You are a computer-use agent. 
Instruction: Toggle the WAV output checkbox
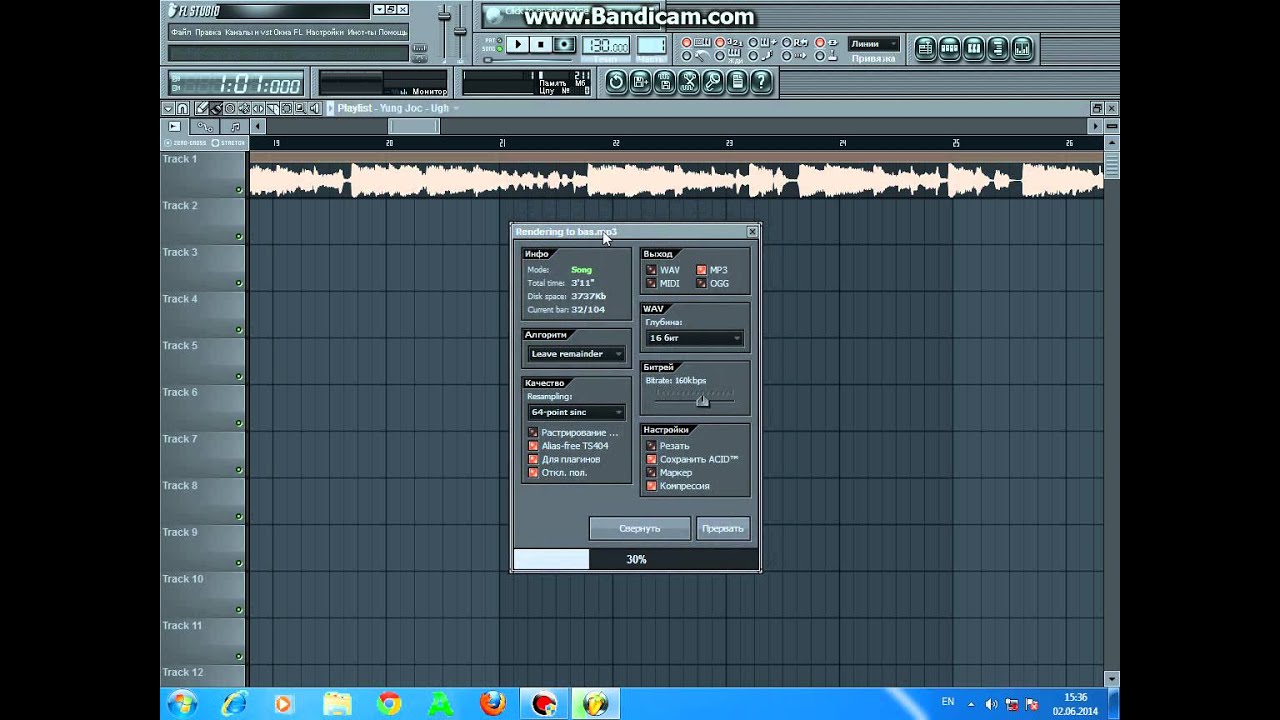[x=651, y=270]
